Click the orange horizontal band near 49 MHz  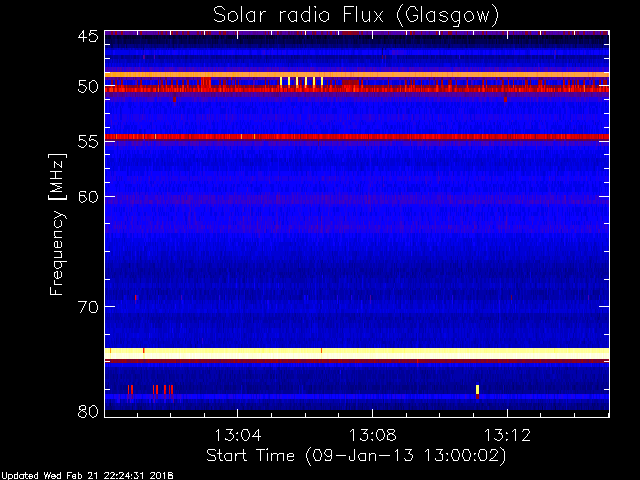coord(357,75)
